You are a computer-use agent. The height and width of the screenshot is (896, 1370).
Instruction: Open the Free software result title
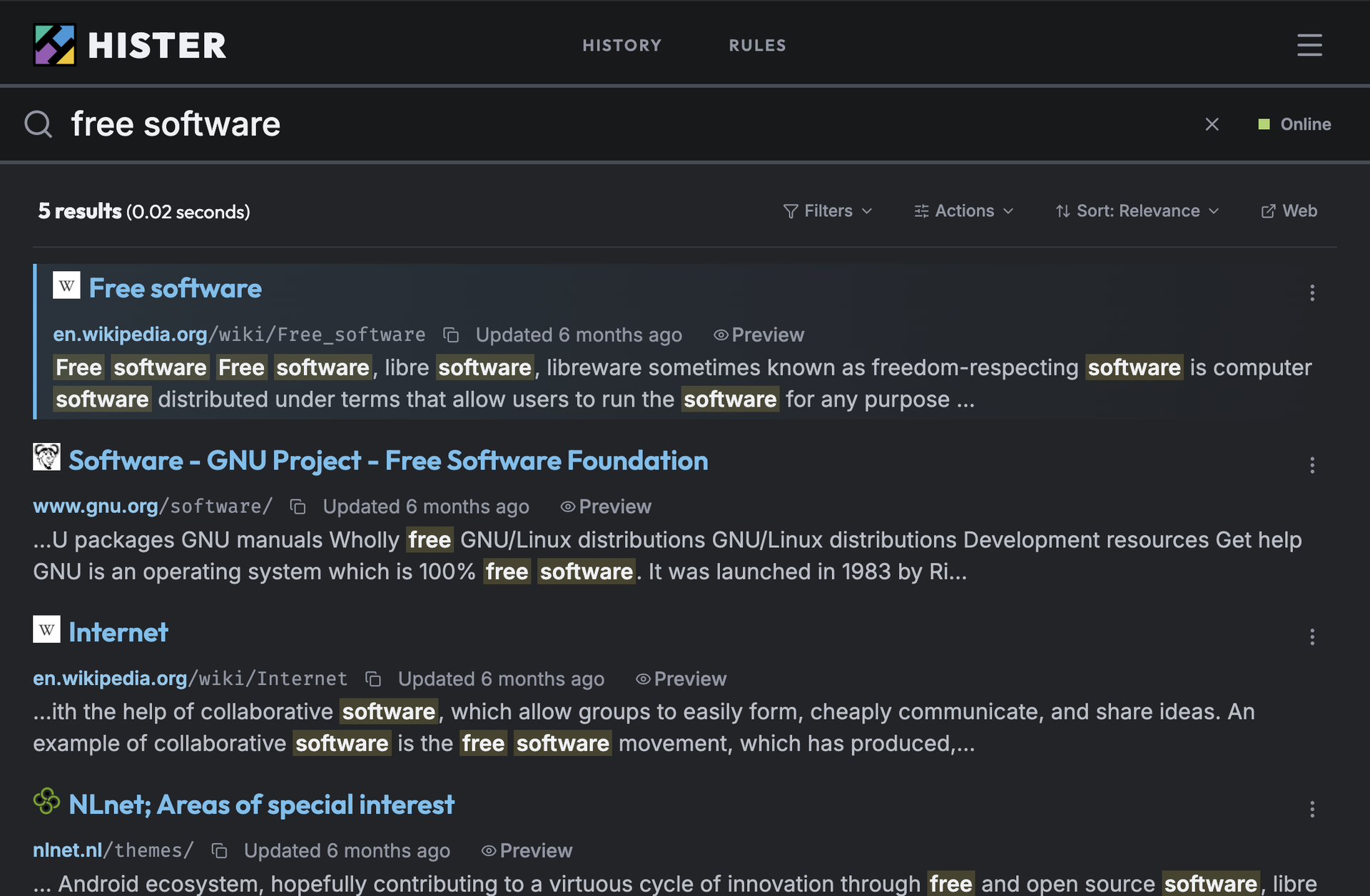(x=176, y=288)
